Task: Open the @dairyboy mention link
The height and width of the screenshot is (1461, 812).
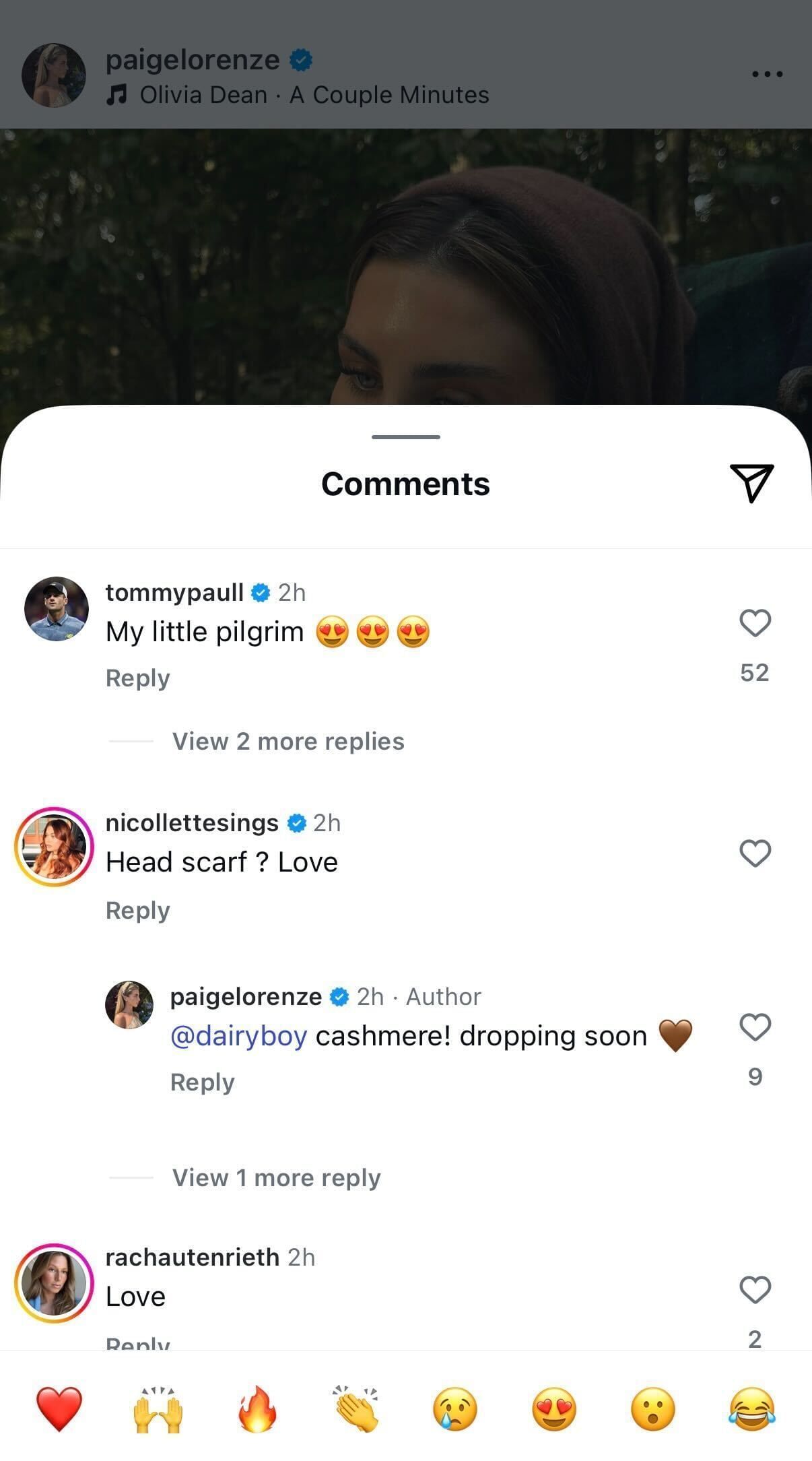Action: pyautogui.click(x=239, y=1036)
